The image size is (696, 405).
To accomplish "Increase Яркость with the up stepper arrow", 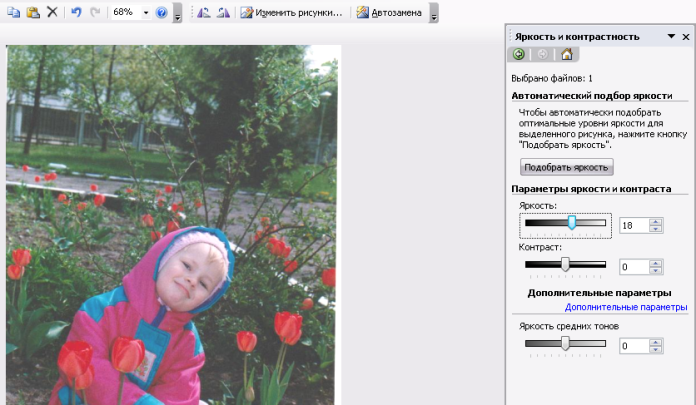I will tap(656, 222).
